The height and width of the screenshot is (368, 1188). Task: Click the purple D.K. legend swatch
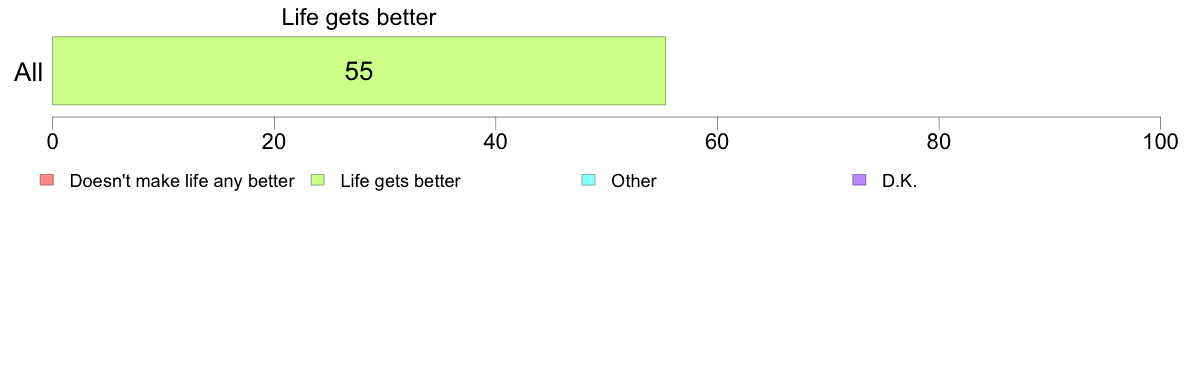pos(859,180)
